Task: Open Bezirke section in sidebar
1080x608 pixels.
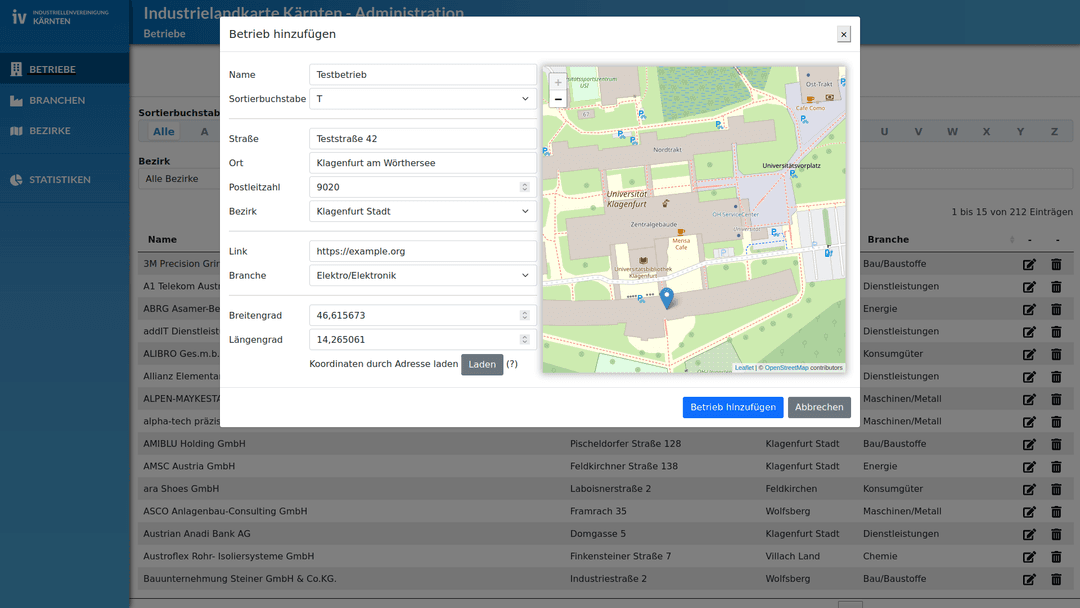Action: pos(64,130)
